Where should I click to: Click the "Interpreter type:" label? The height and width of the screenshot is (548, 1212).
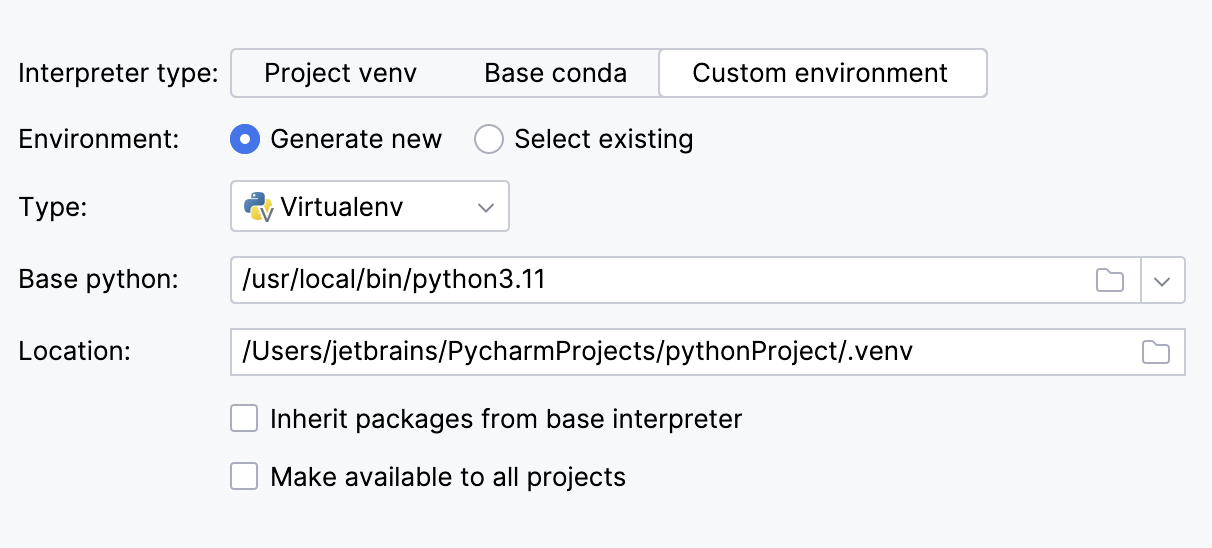tap(118, 73)
